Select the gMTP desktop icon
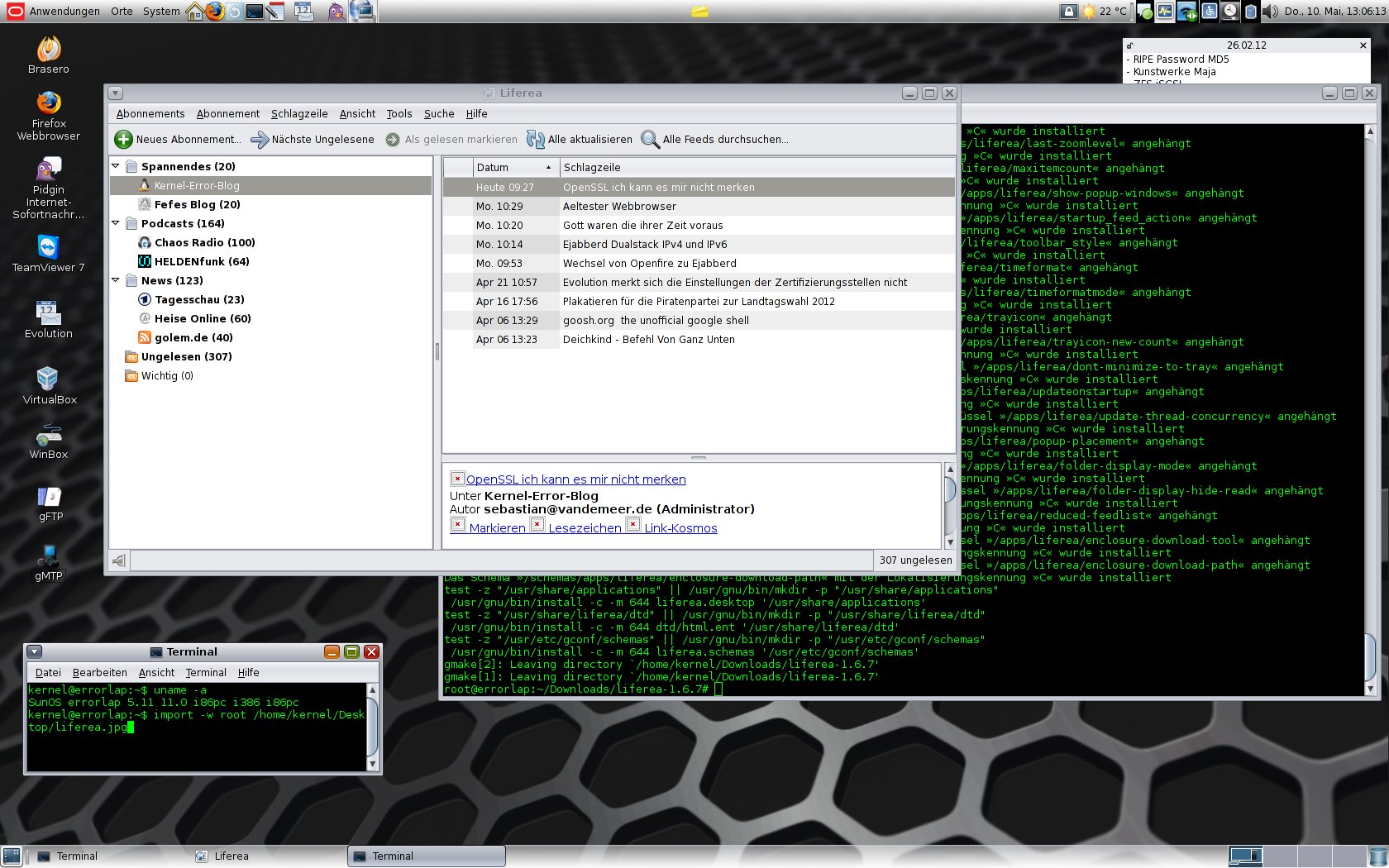The image size is (1389, 868). (x=49, y=563)
